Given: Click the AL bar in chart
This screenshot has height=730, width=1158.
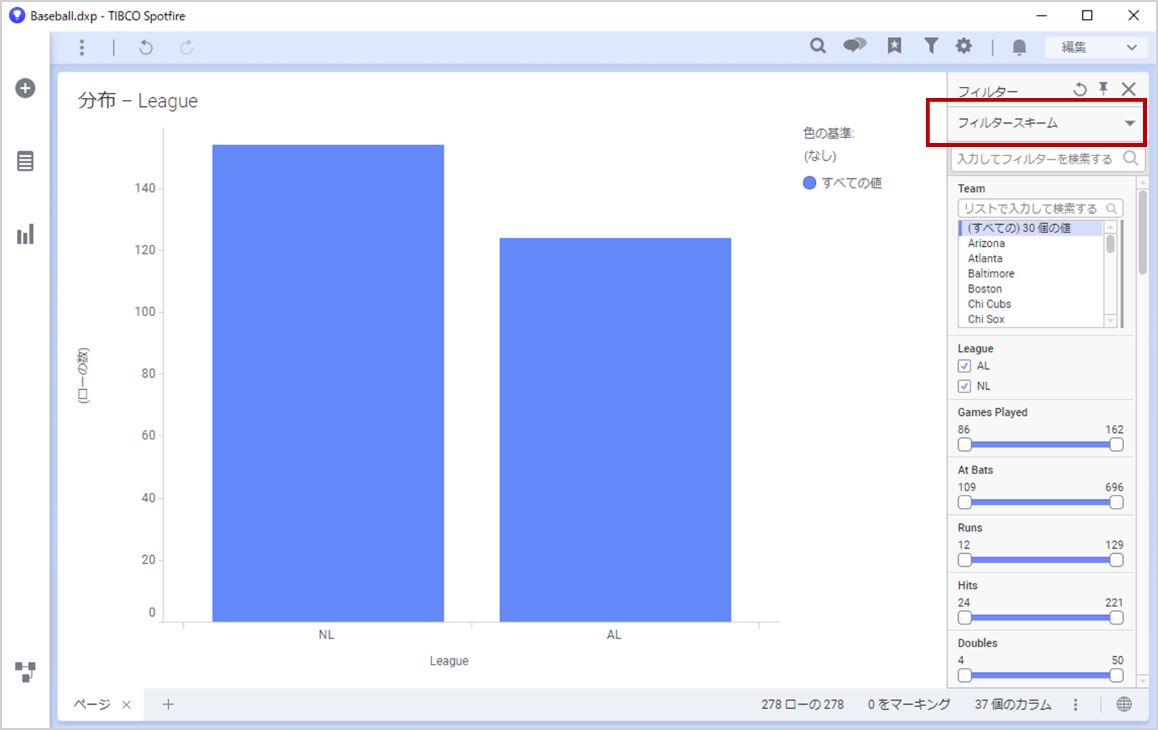Looking at the screenshot, I should 615,429.
